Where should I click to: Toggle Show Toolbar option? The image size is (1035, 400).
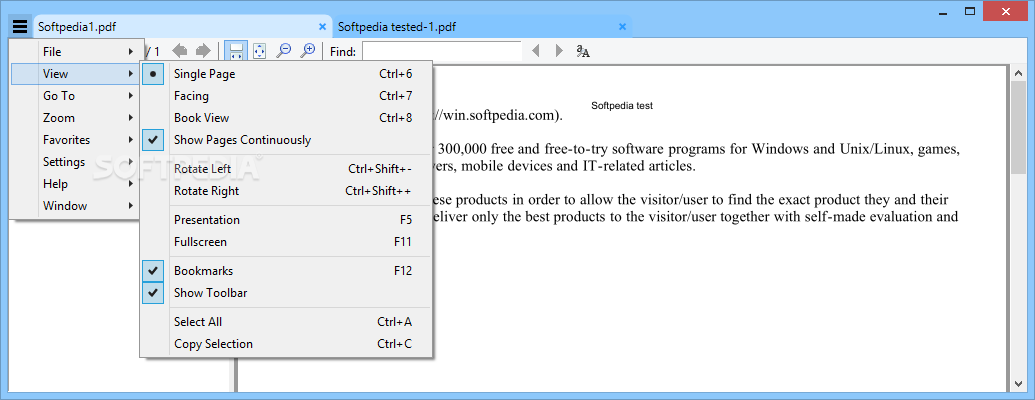[x=286, y=292]
